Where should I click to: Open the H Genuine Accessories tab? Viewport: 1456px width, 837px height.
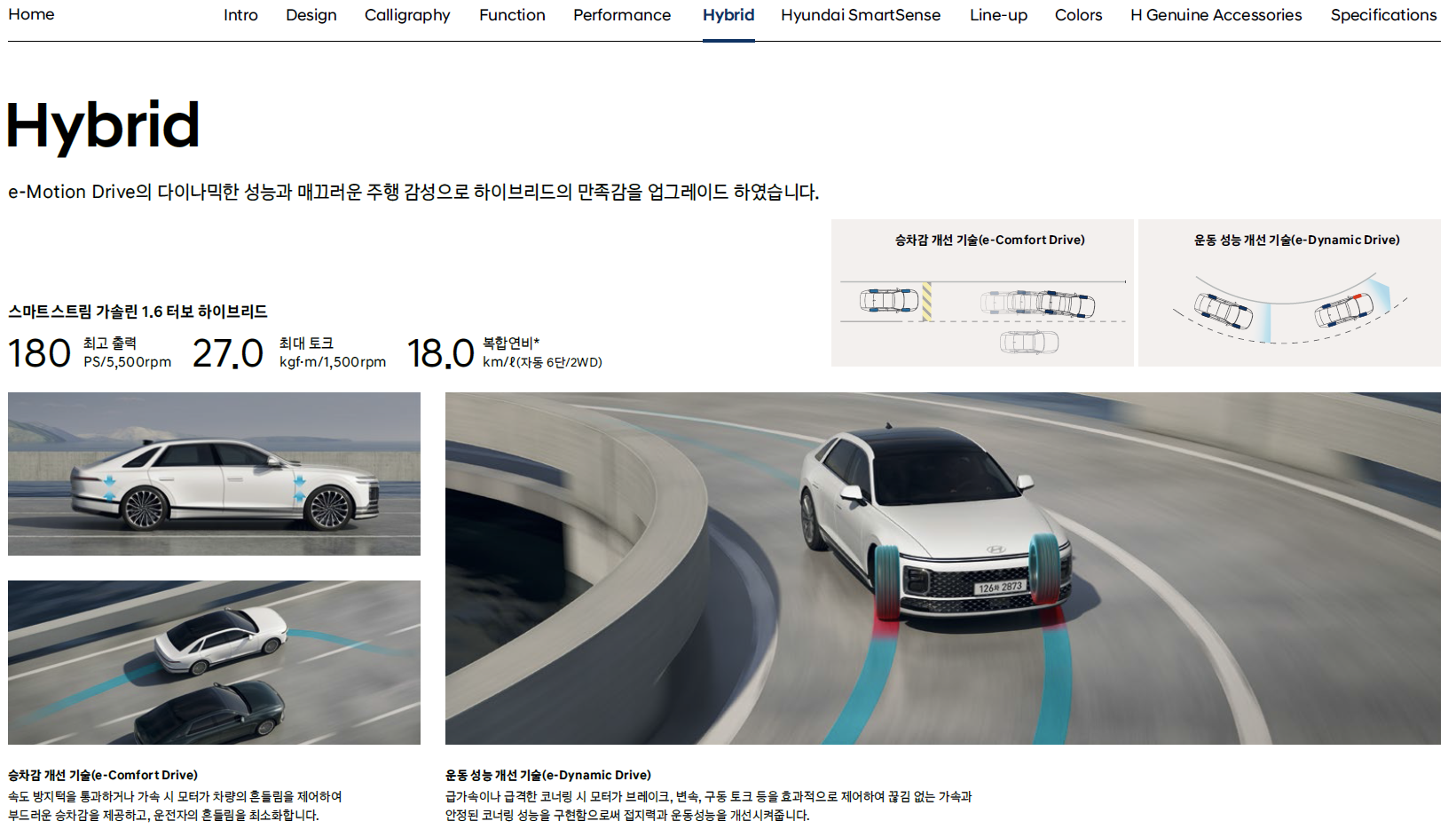pyautogui.click(x=1216, y=15)
